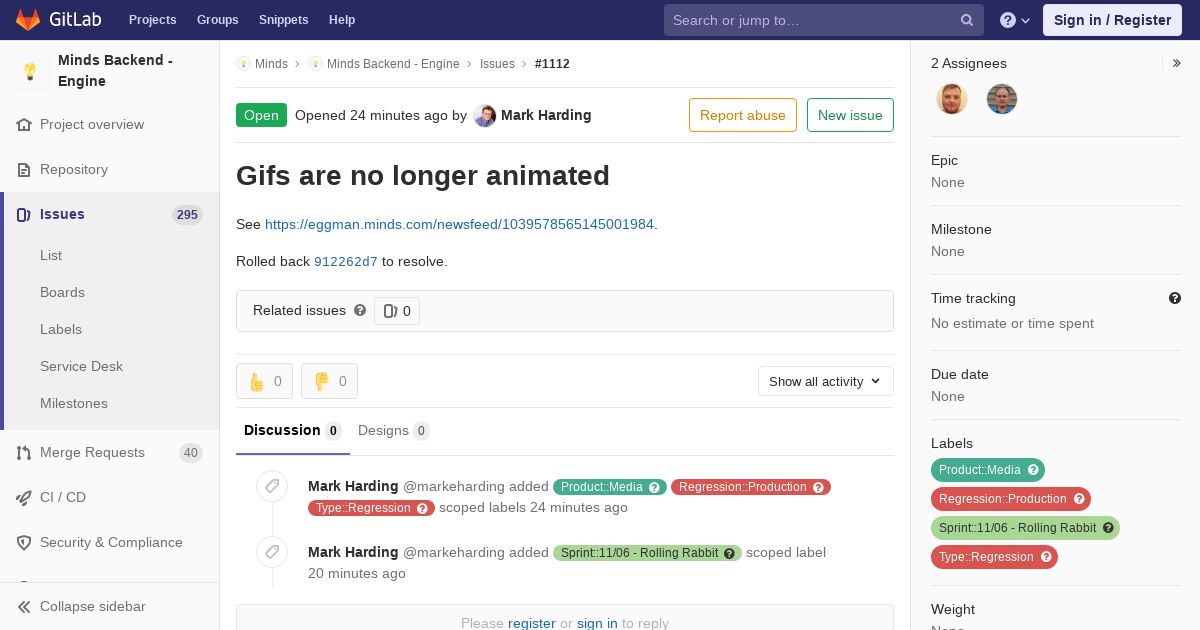Viewport: 1200px width, 630px height.
Task: Open the Projects menu
Action: tap(152, 20)
